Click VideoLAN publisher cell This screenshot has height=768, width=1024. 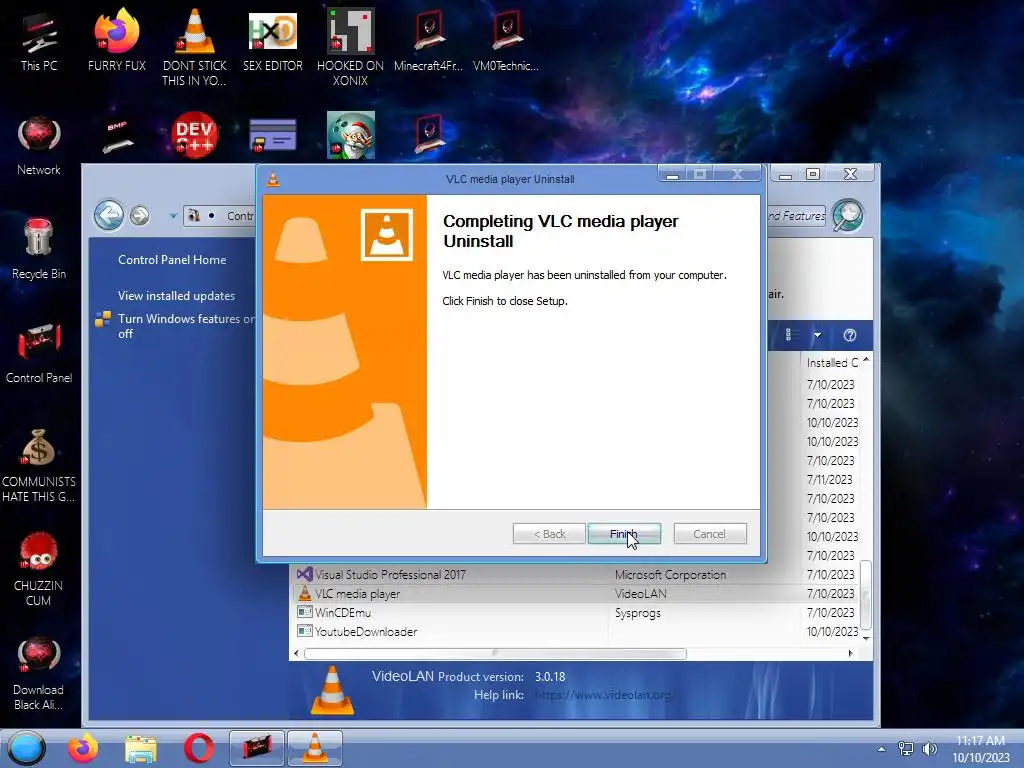tap(640, 594)
